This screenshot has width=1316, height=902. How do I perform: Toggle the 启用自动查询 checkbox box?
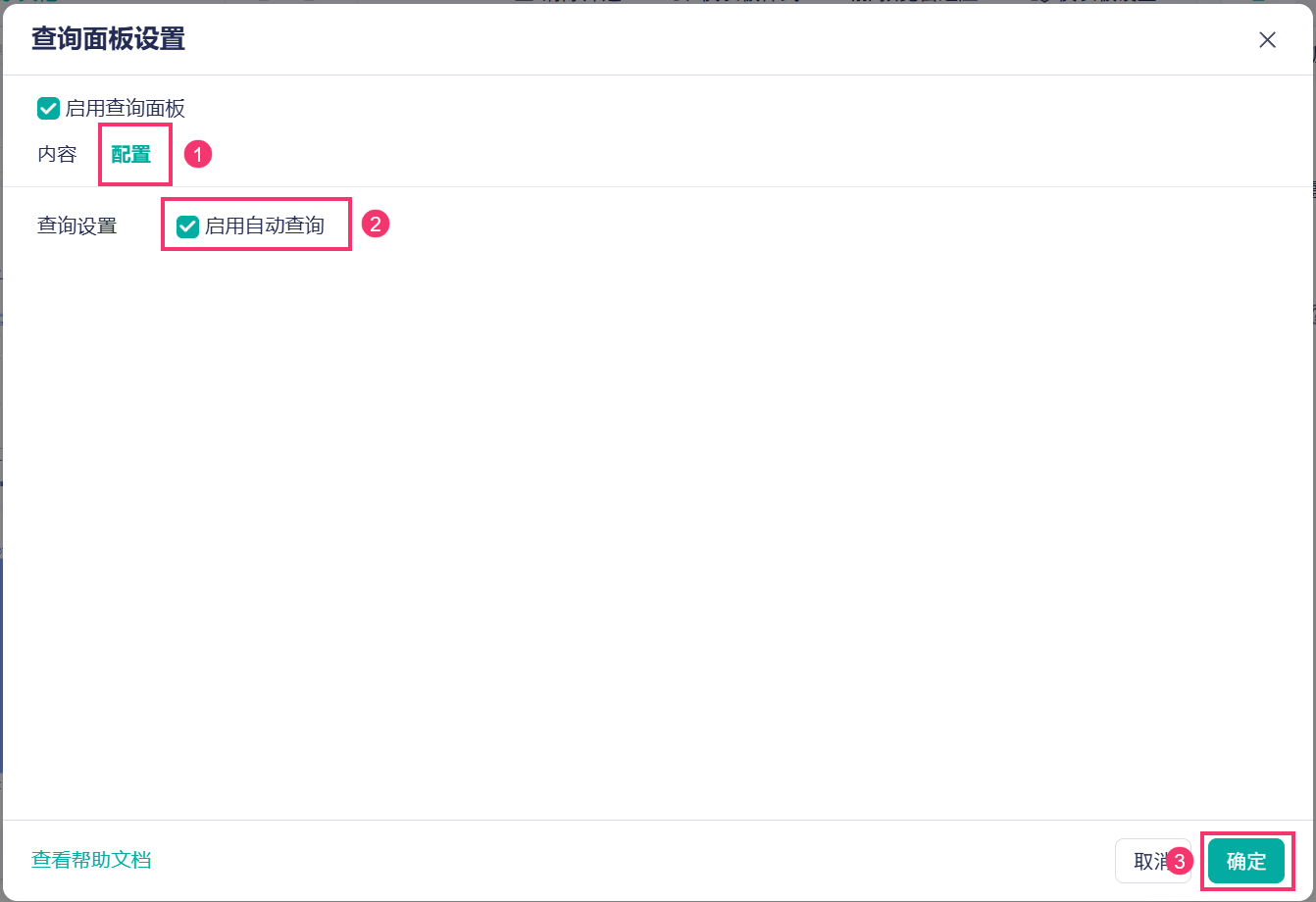(187, 226)
